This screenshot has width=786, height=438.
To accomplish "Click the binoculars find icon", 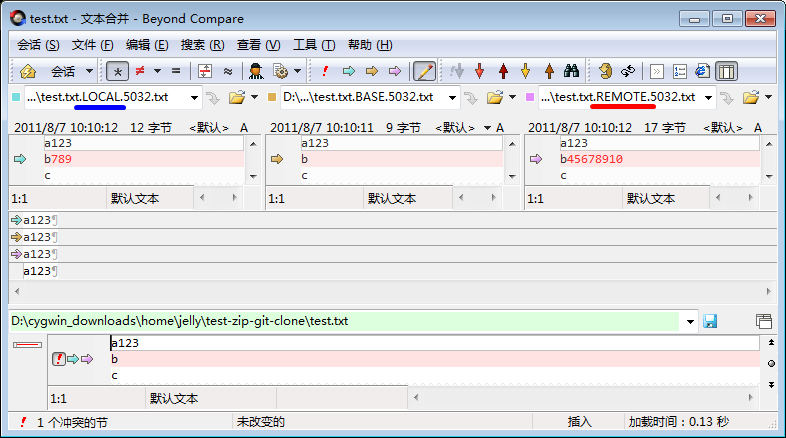I will coord(572,71).
